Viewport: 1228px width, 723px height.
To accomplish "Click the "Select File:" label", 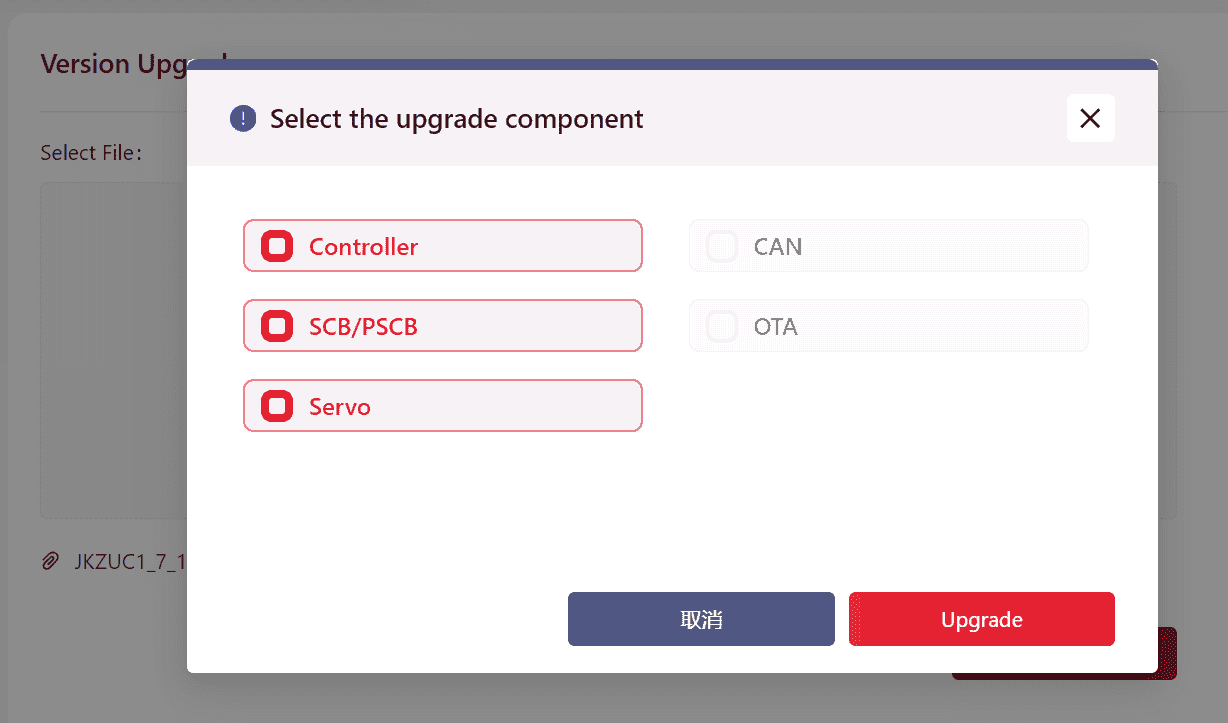I will click(x=91, y=153).
